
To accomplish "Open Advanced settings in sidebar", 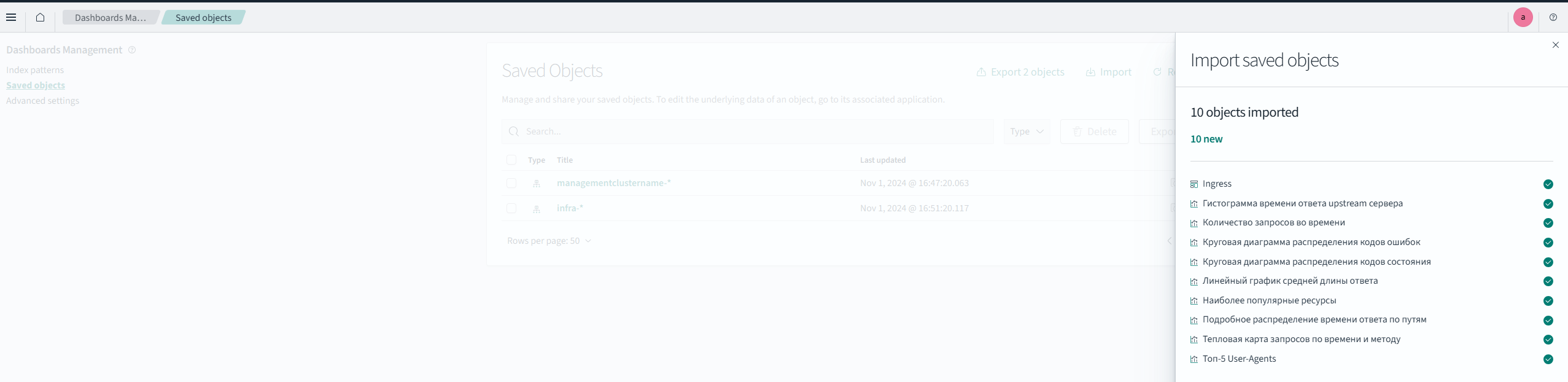I will point(42,101).
